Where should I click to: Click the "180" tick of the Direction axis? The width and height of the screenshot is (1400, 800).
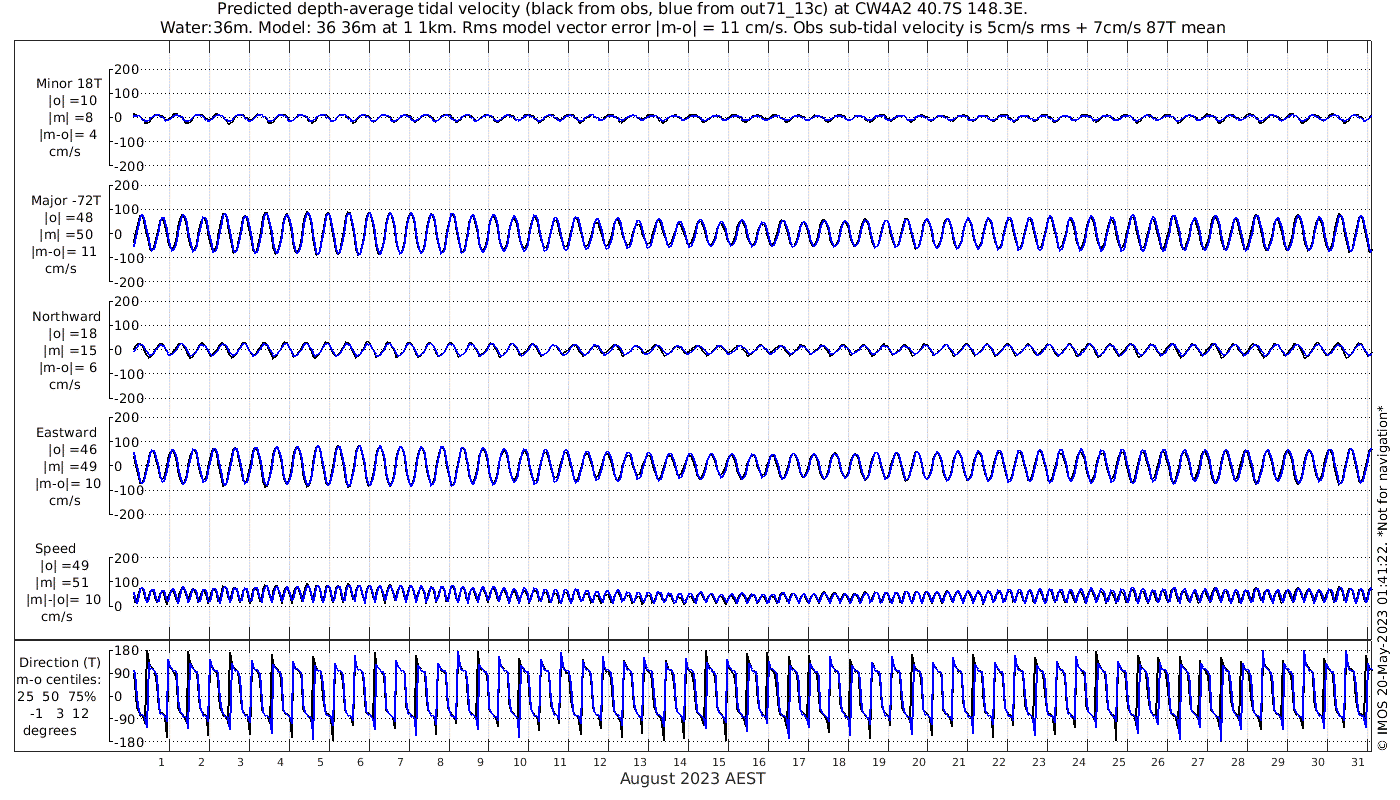(x=125, y=651)
